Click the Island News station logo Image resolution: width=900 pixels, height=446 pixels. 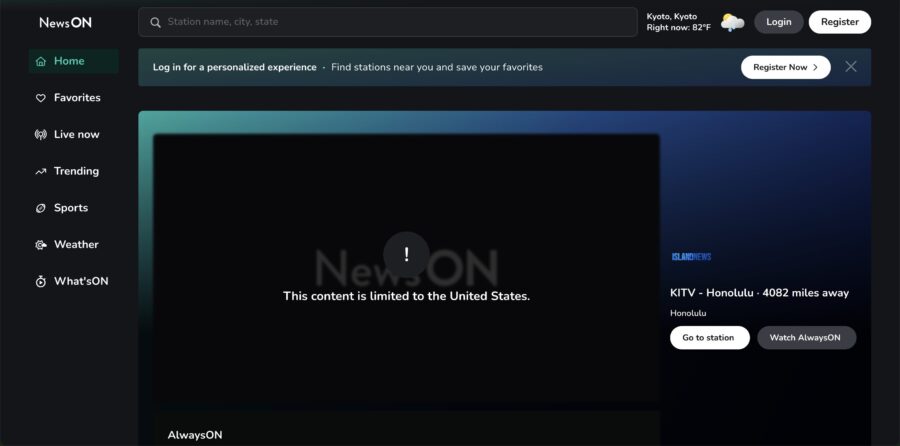click(691, 257)
